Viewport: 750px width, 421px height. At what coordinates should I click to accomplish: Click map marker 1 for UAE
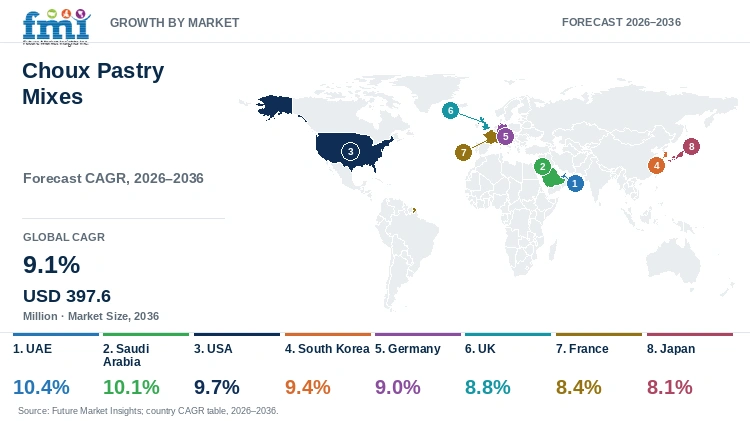(x=575, y=183)
